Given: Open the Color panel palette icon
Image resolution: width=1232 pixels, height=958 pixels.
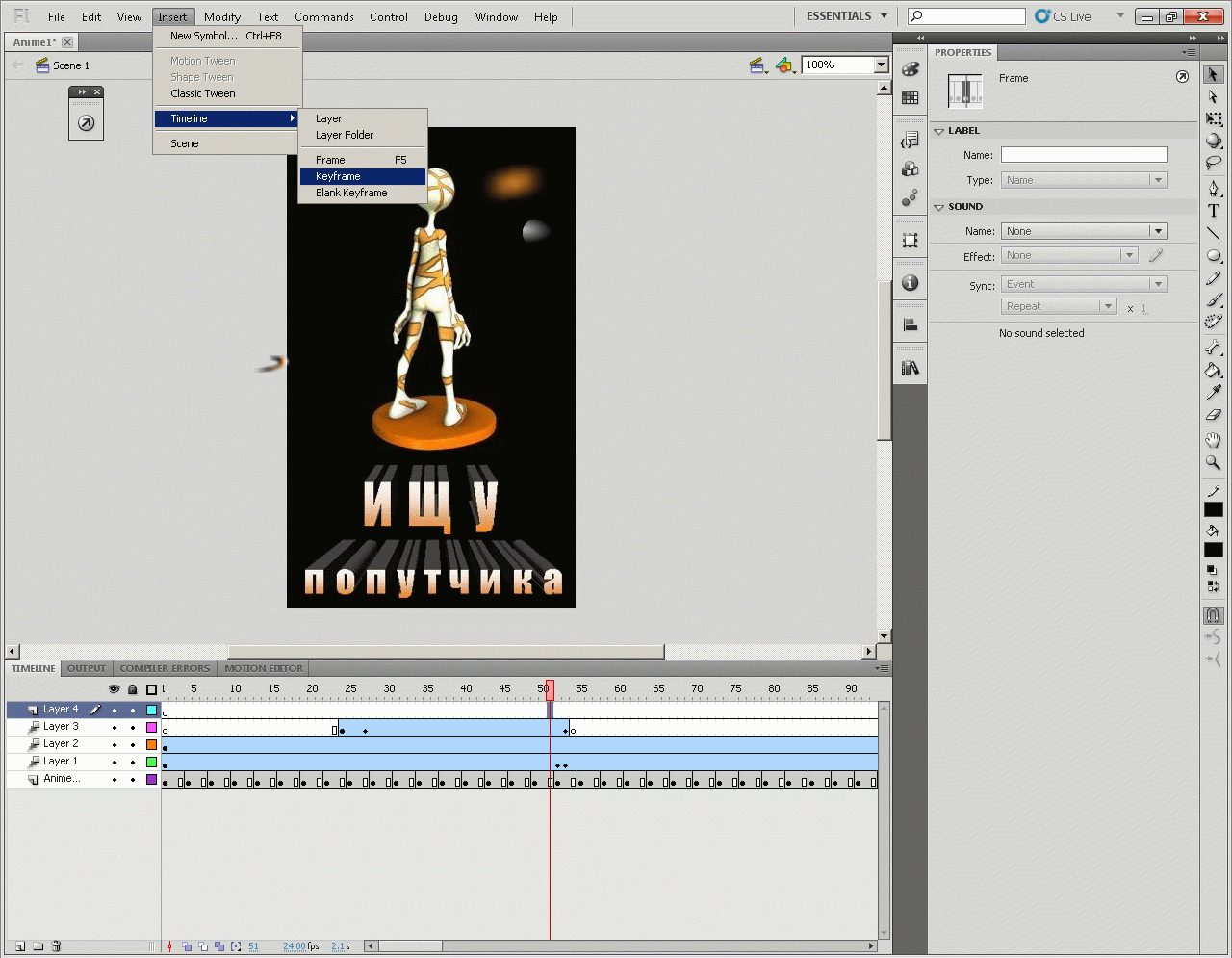Looking at the screenshot, I should (x=911, y=69).
